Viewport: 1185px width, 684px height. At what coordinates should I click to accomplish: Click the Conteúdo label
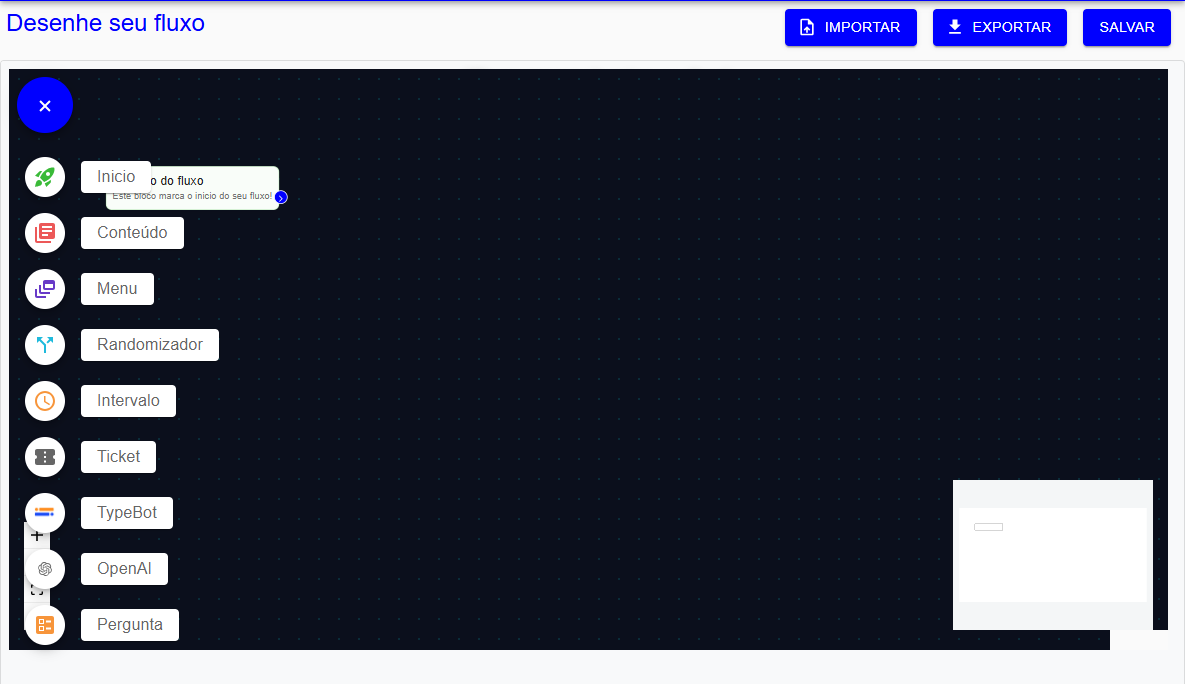pos(132,233)
